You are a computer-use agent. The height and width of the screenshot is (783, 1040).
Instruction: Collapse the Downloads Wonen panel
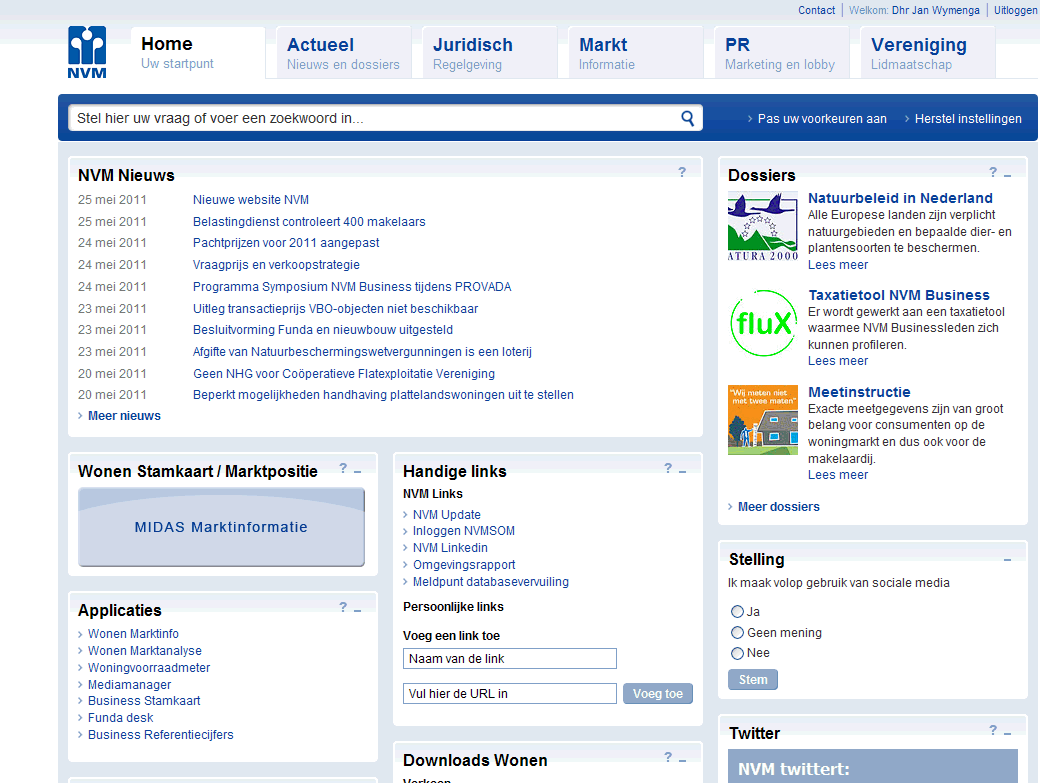click(682, 760)
